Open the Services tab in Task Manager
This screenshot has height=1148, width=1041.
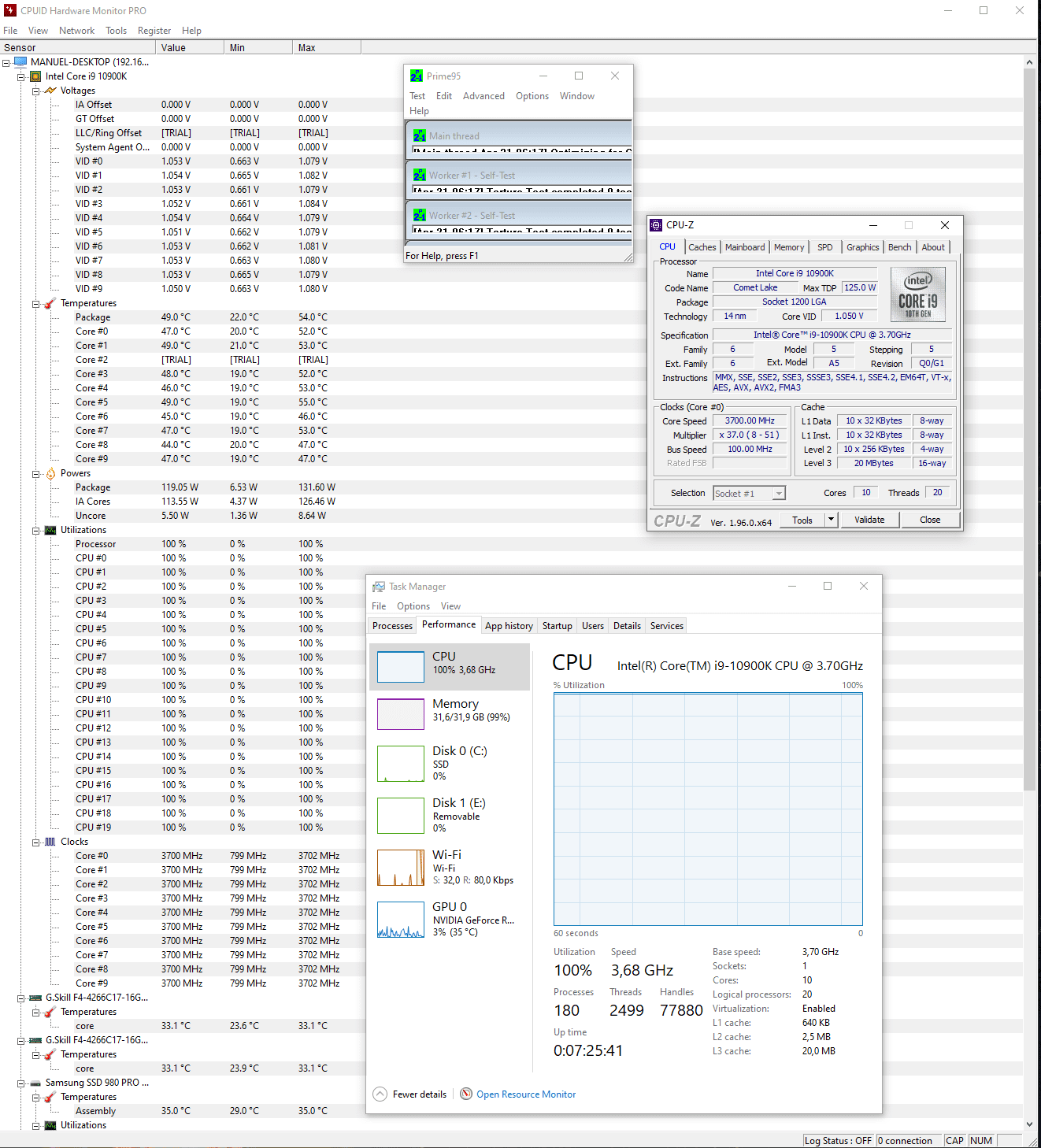tap(667, 626)
